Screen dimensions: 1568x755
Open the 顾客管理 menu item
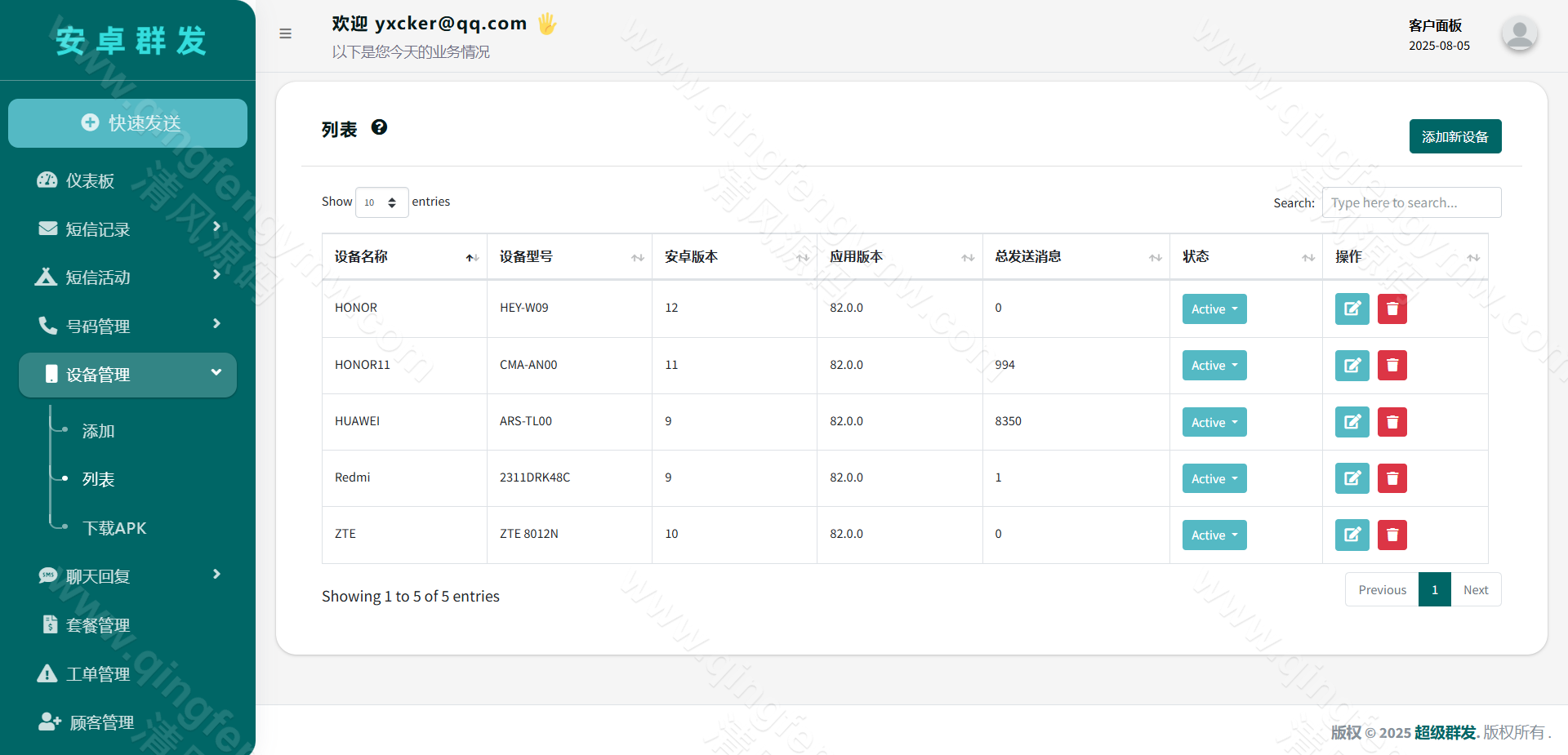127,722
